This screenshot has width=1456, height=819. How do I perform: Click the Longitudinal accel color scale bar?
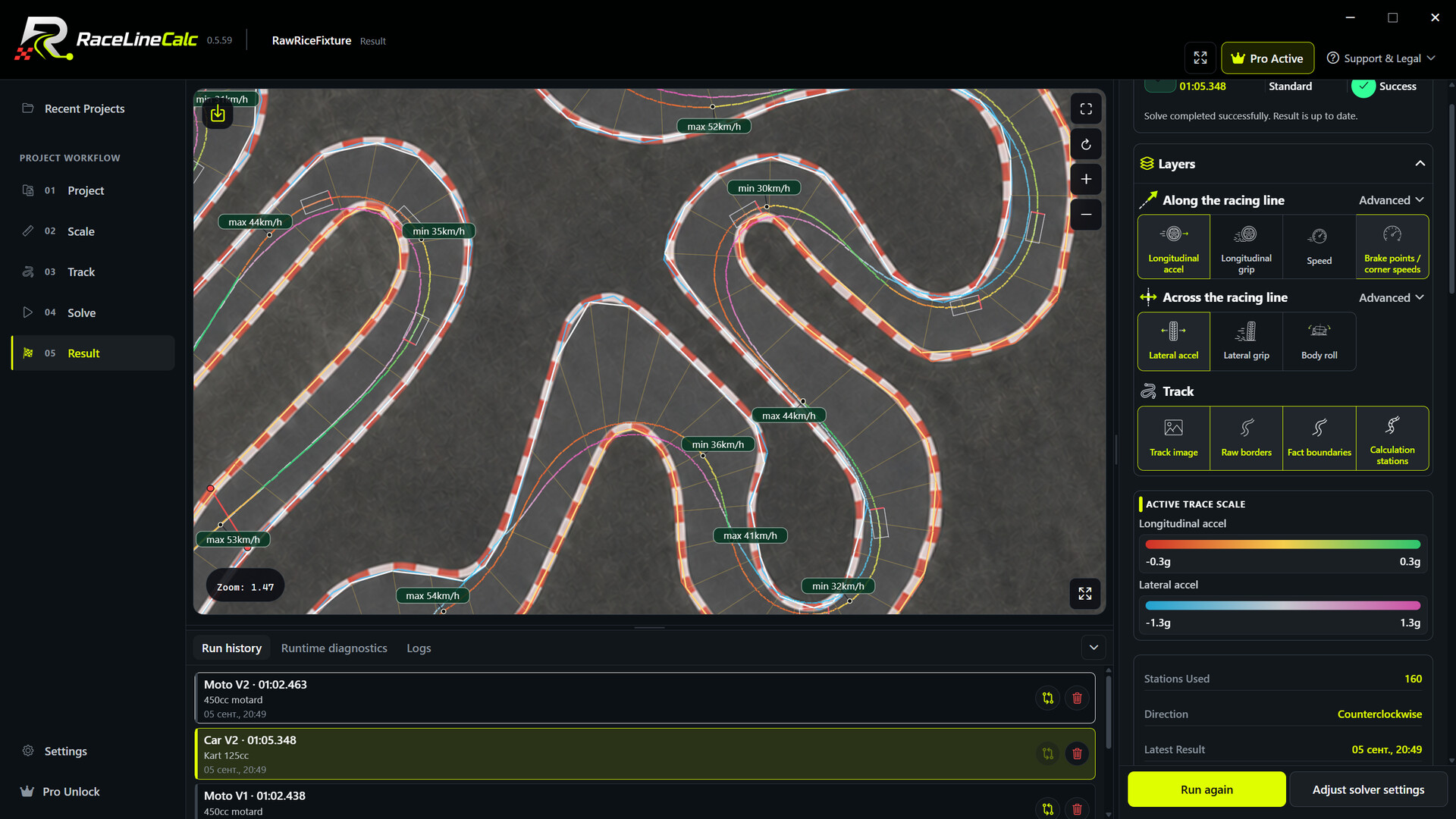point(1282,544)
